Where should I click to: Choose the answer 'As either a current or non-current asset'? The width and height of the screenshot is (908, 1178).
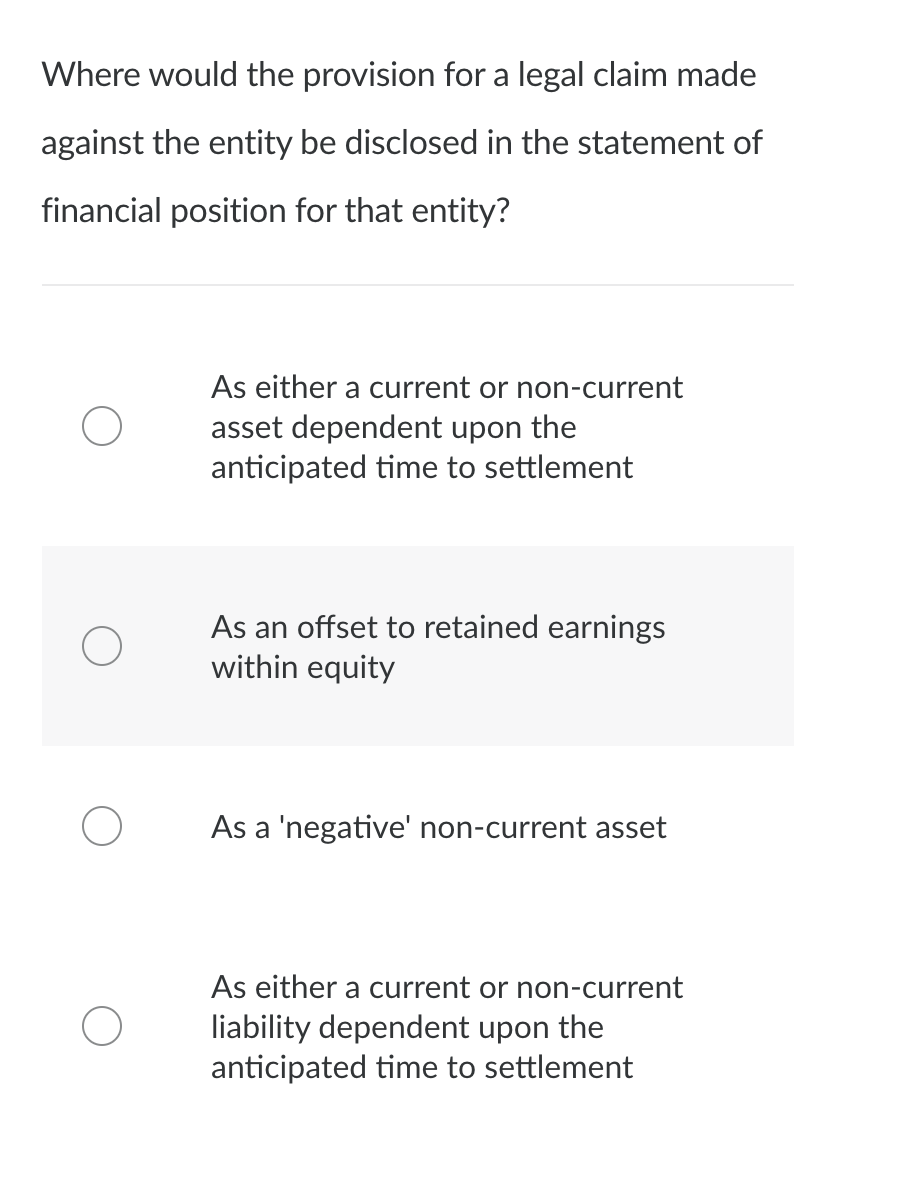pos(447,427)
